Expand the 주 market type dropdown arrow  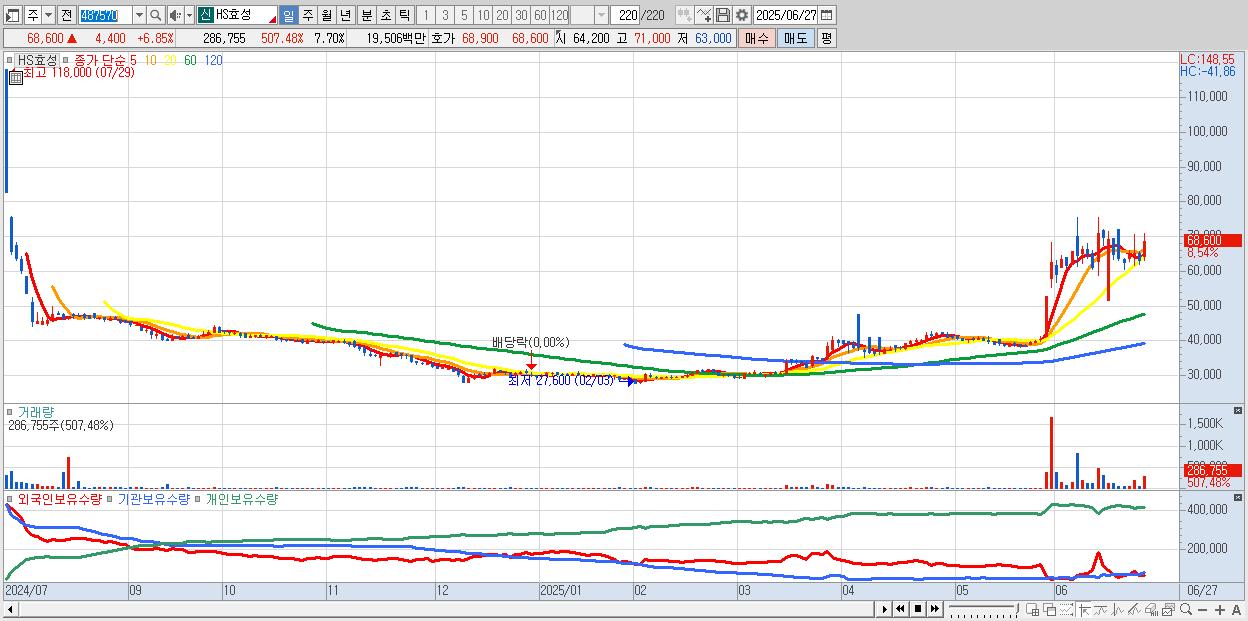(49, 15)
